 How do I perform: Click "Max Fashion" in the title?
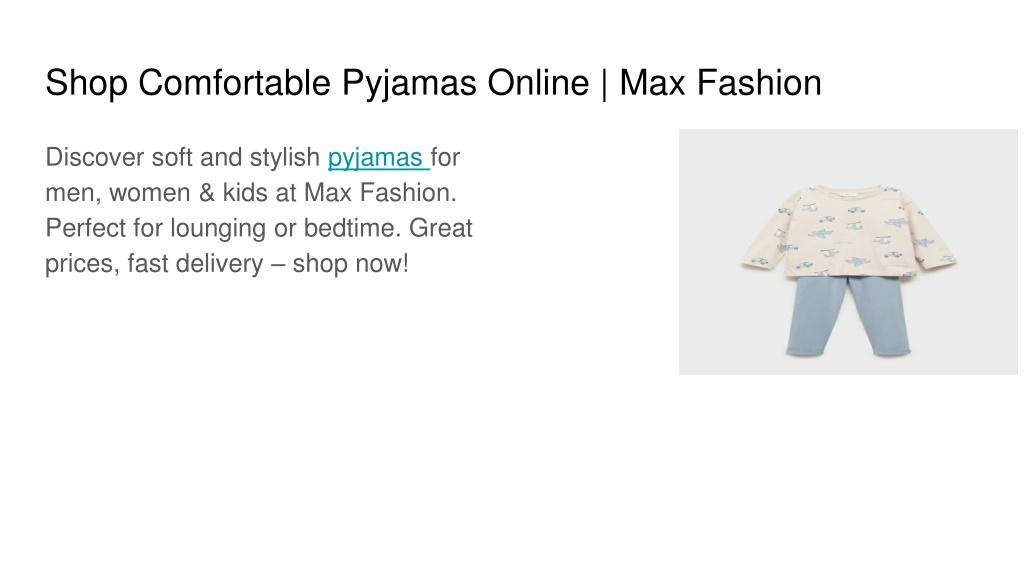point(720,83)
